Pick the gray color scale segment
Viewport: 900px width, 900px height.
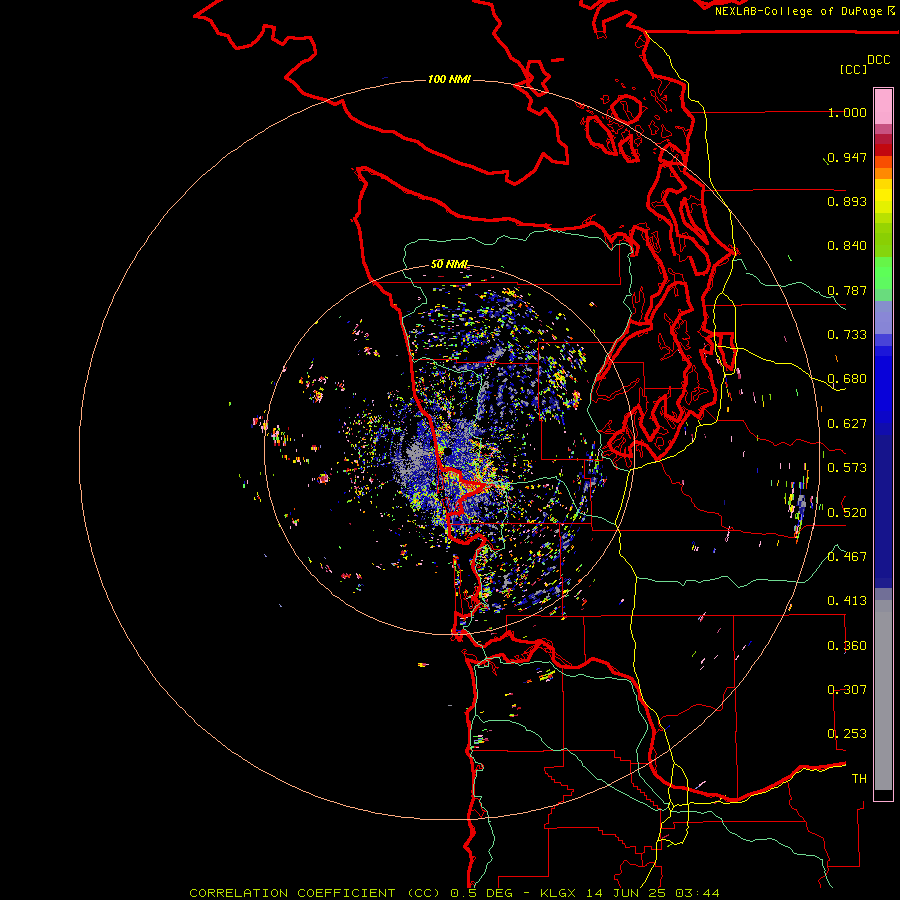coord(883,700)
